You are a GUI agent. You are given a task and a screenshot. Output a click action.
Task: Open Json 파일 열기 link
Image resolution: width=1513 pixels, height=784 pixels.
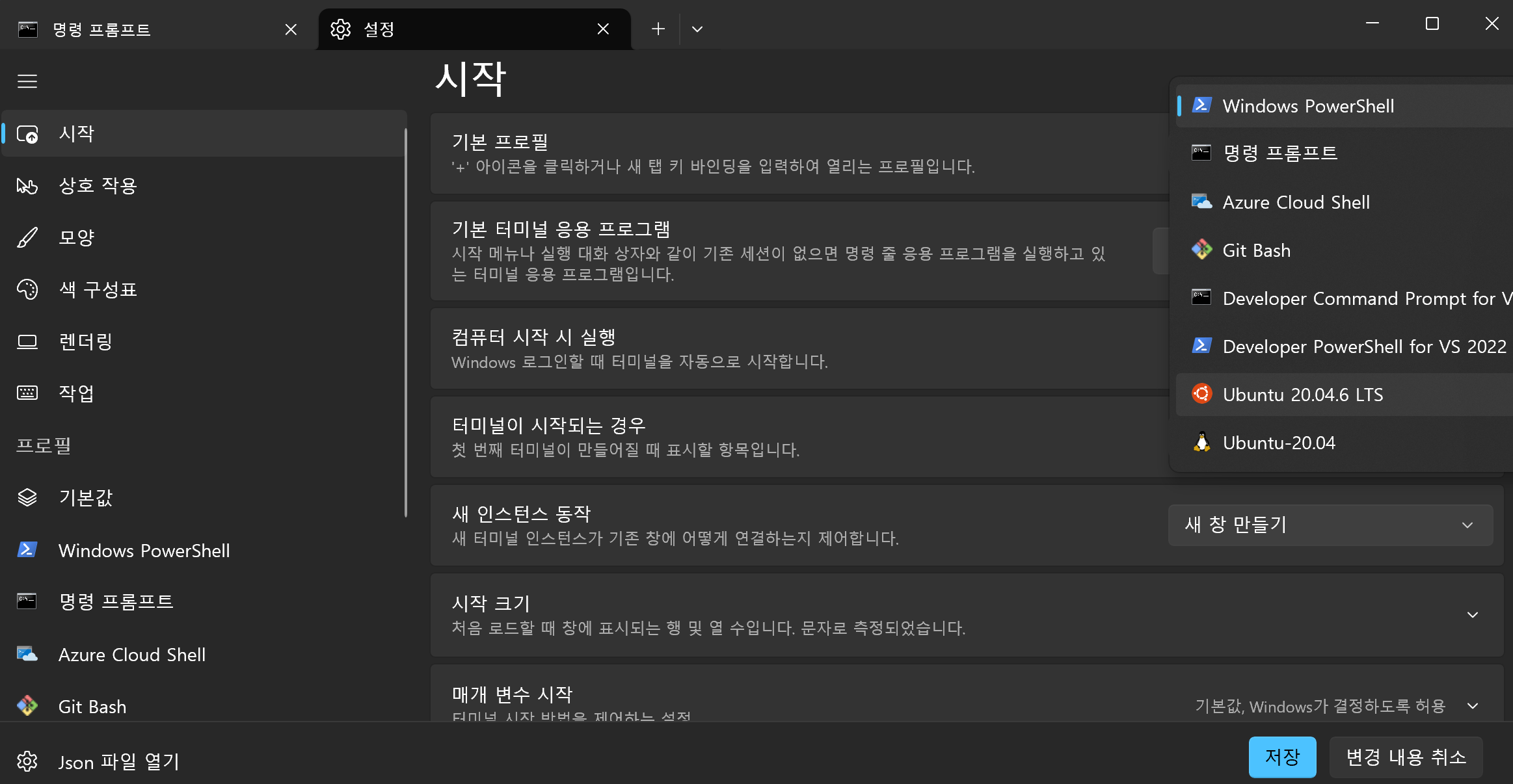119,761
